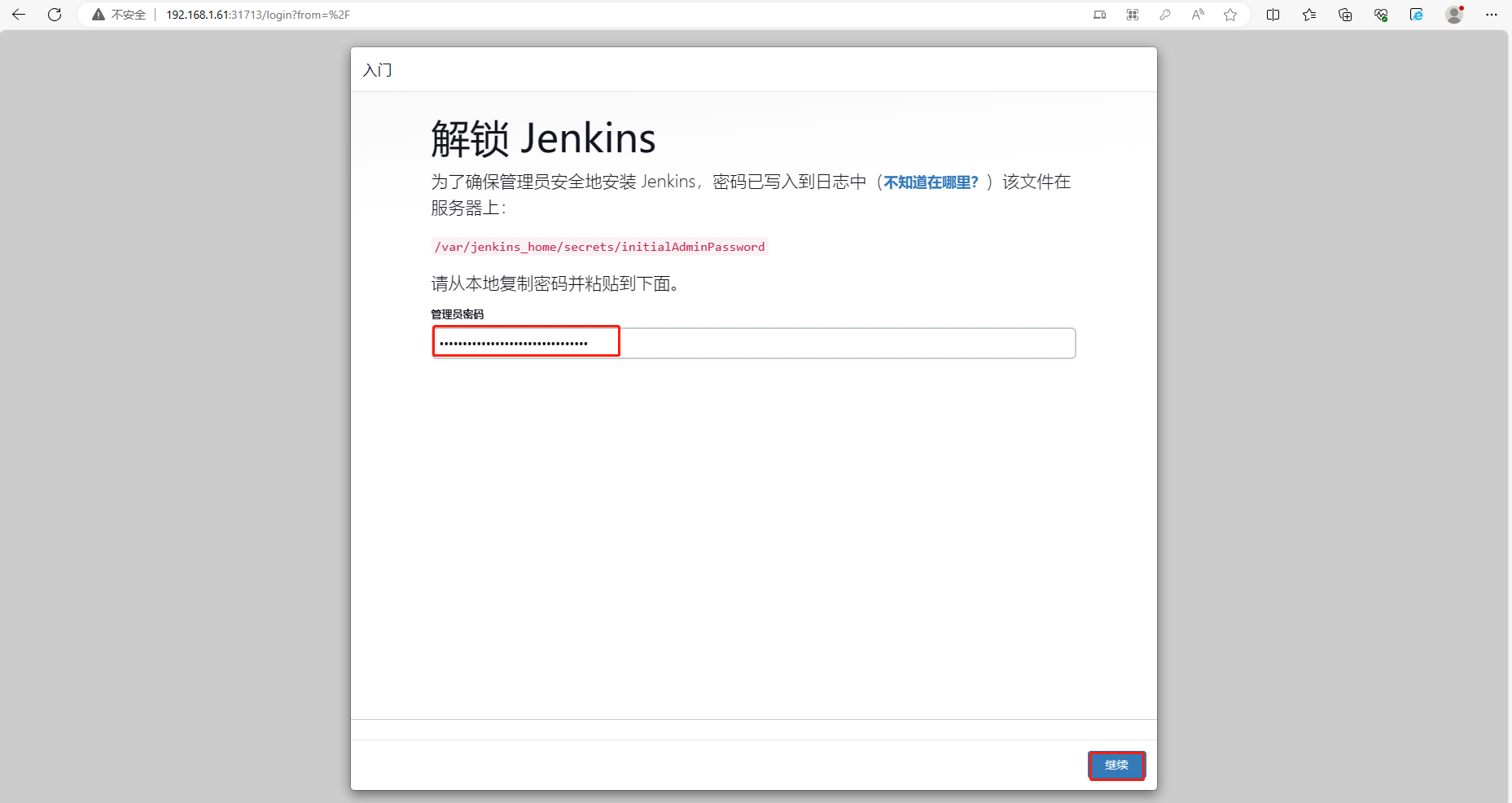Go back using the browser back arrow
This screenshot has width=1512, height=803.
point(19,15)
